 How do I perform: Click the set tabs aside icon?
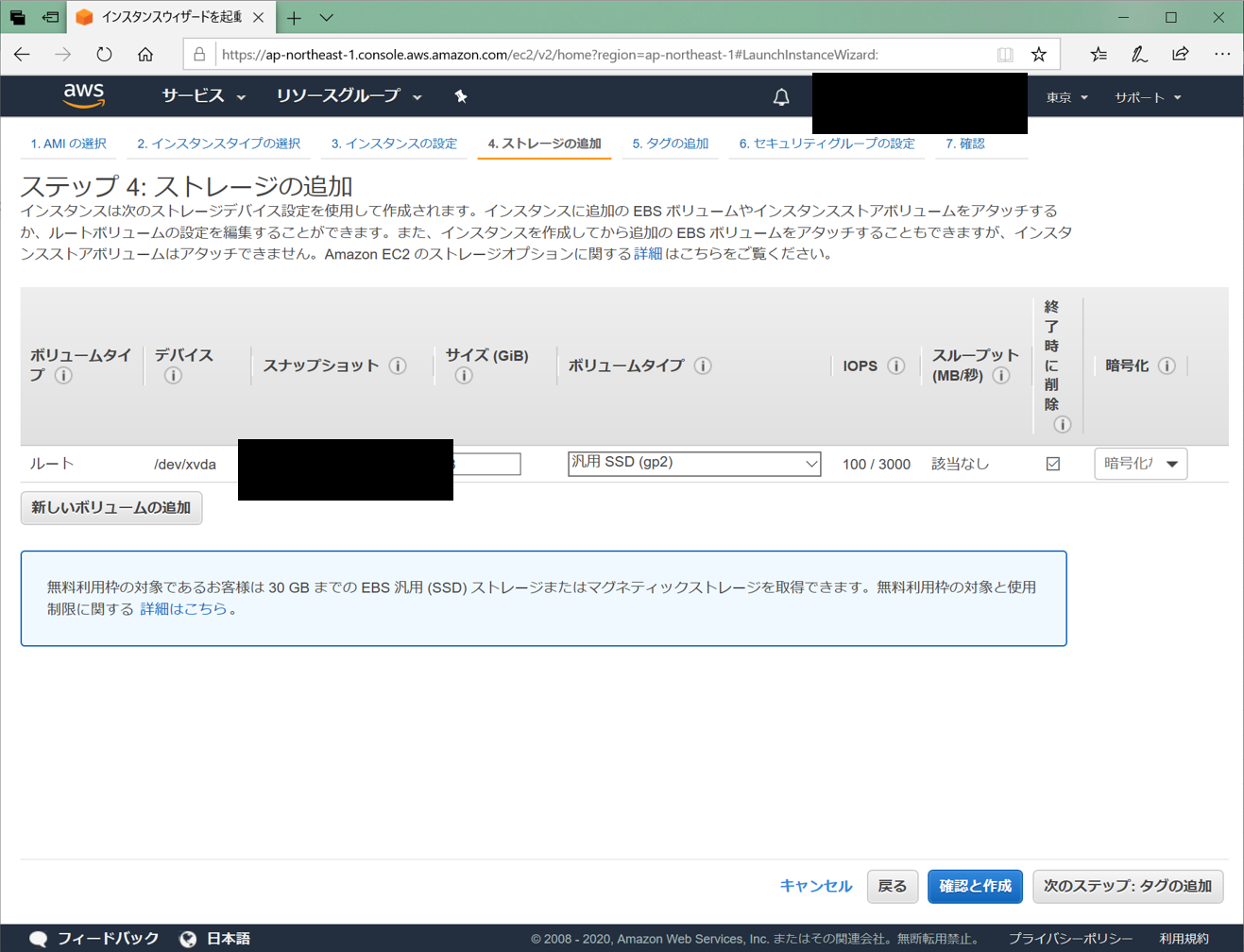[x=50, y=17]
